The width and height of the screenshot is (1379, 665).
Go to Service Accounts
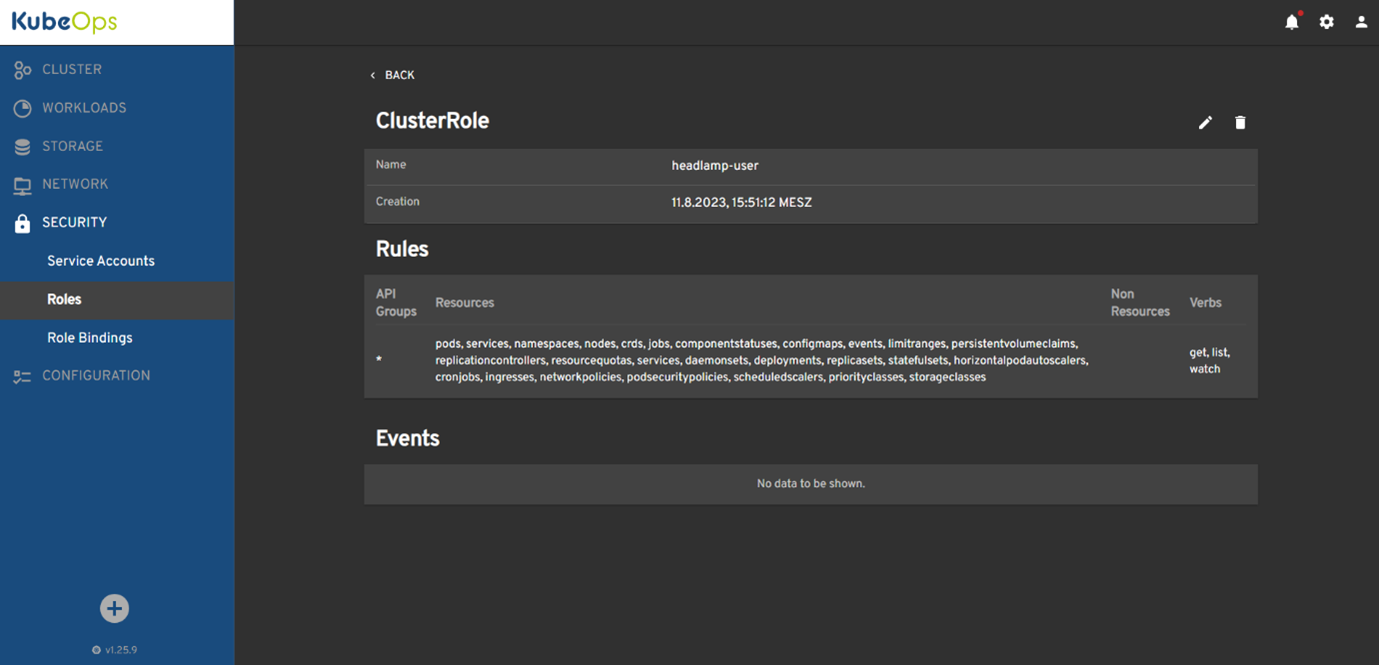click(101, 261)
